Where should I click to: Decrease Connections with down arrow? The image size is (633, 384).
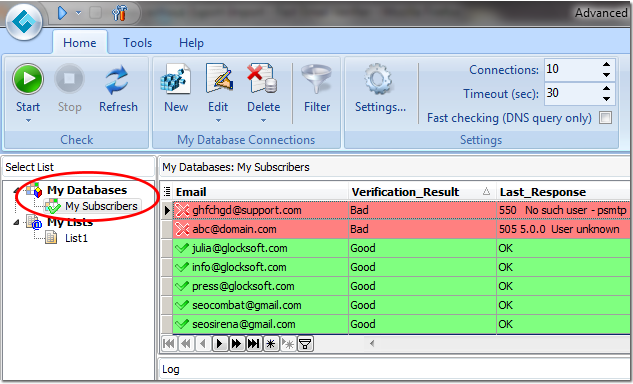(x=606, y=75)
